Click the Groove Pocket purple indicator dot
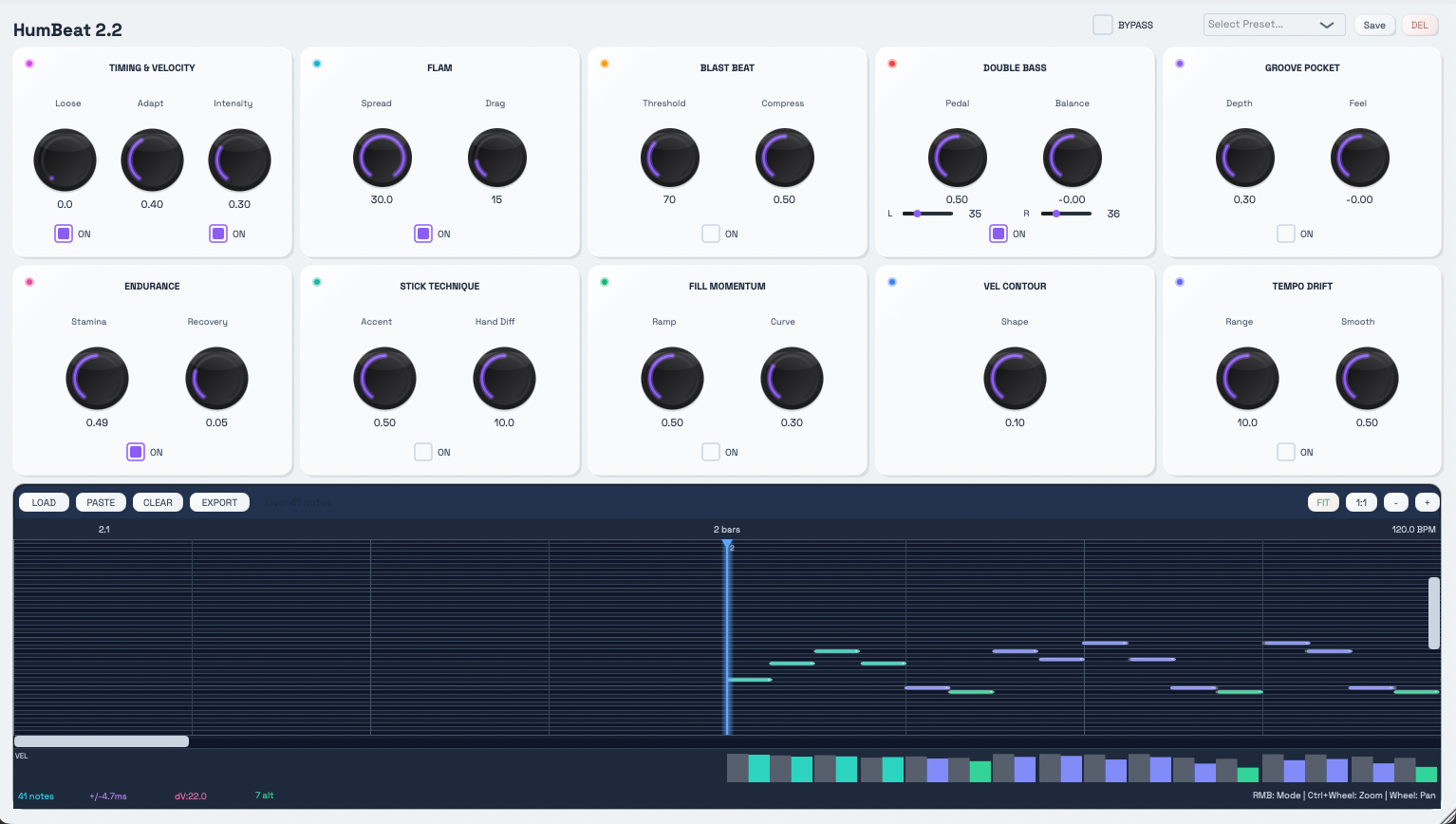 click(x=1180, y=64)
